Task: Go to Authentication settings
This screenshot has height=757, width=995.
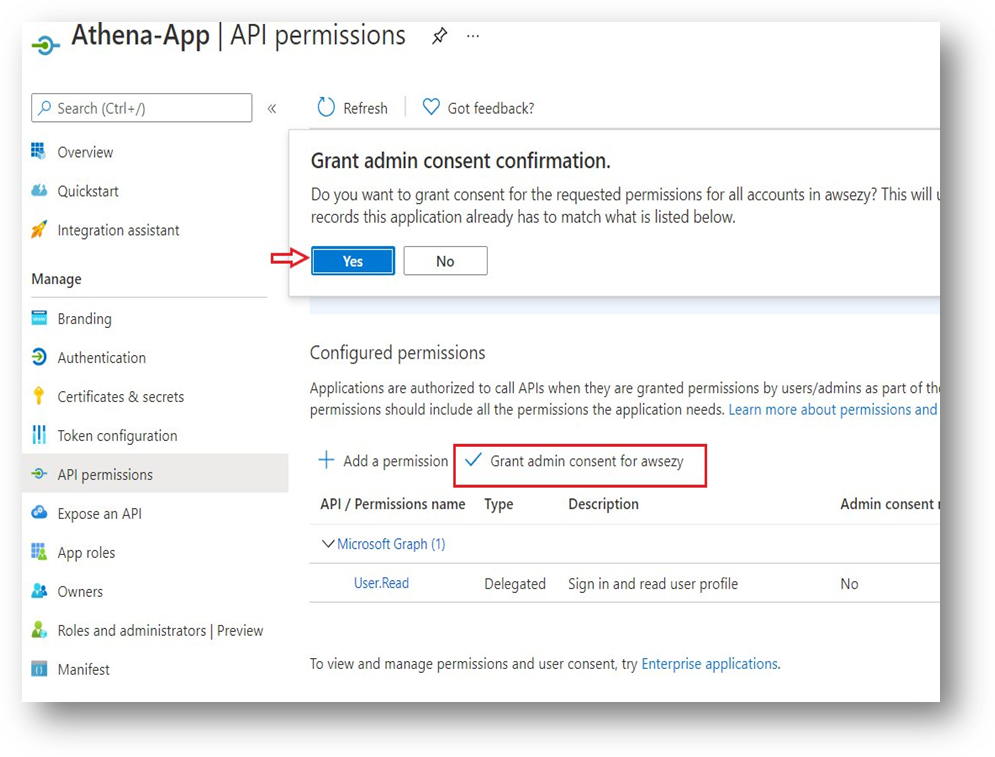Action: (102, 358)
